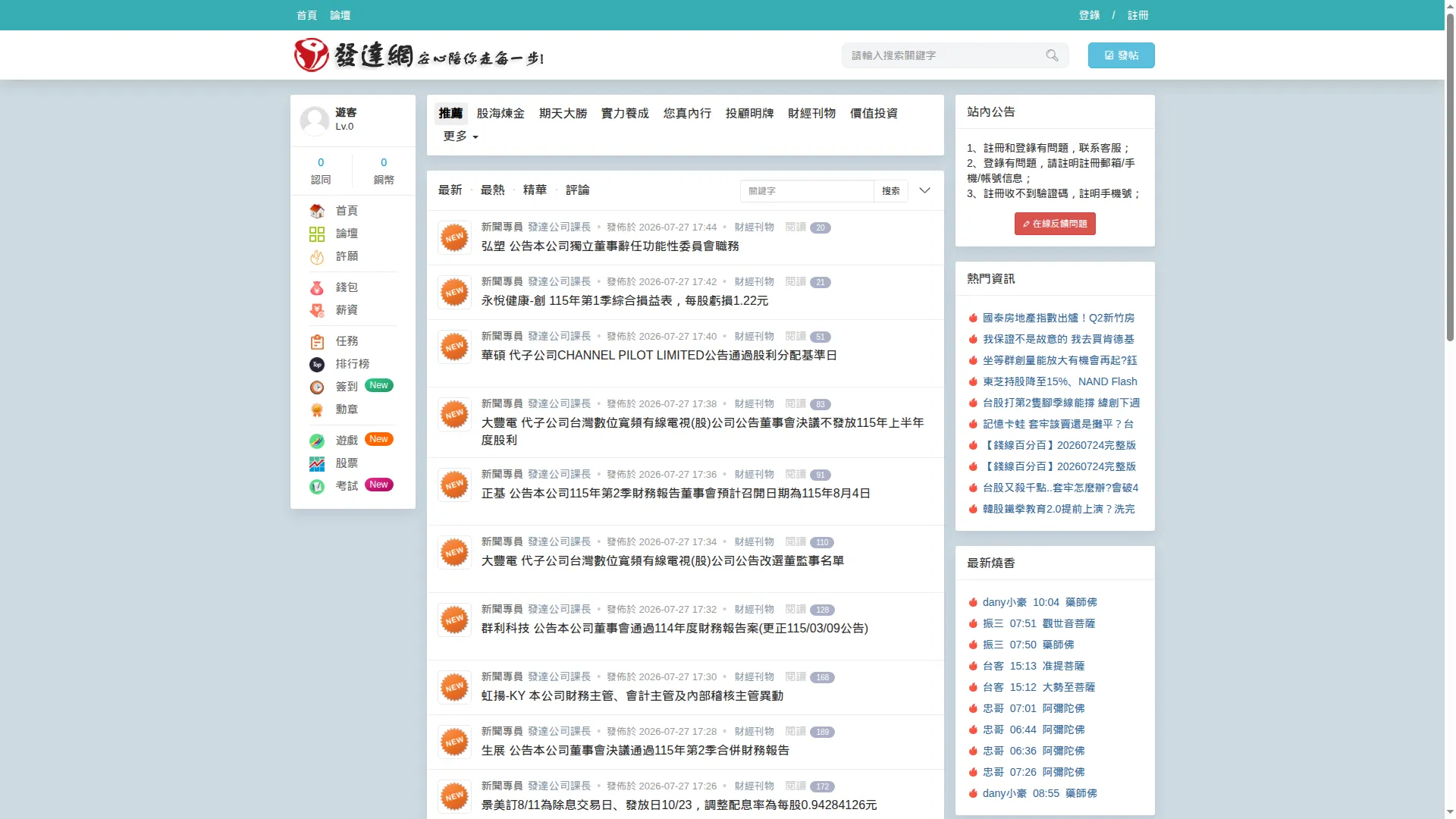Open news 韓股鐵拳教育2.0提前上演
The image size is (1456, 819).
1059,509
